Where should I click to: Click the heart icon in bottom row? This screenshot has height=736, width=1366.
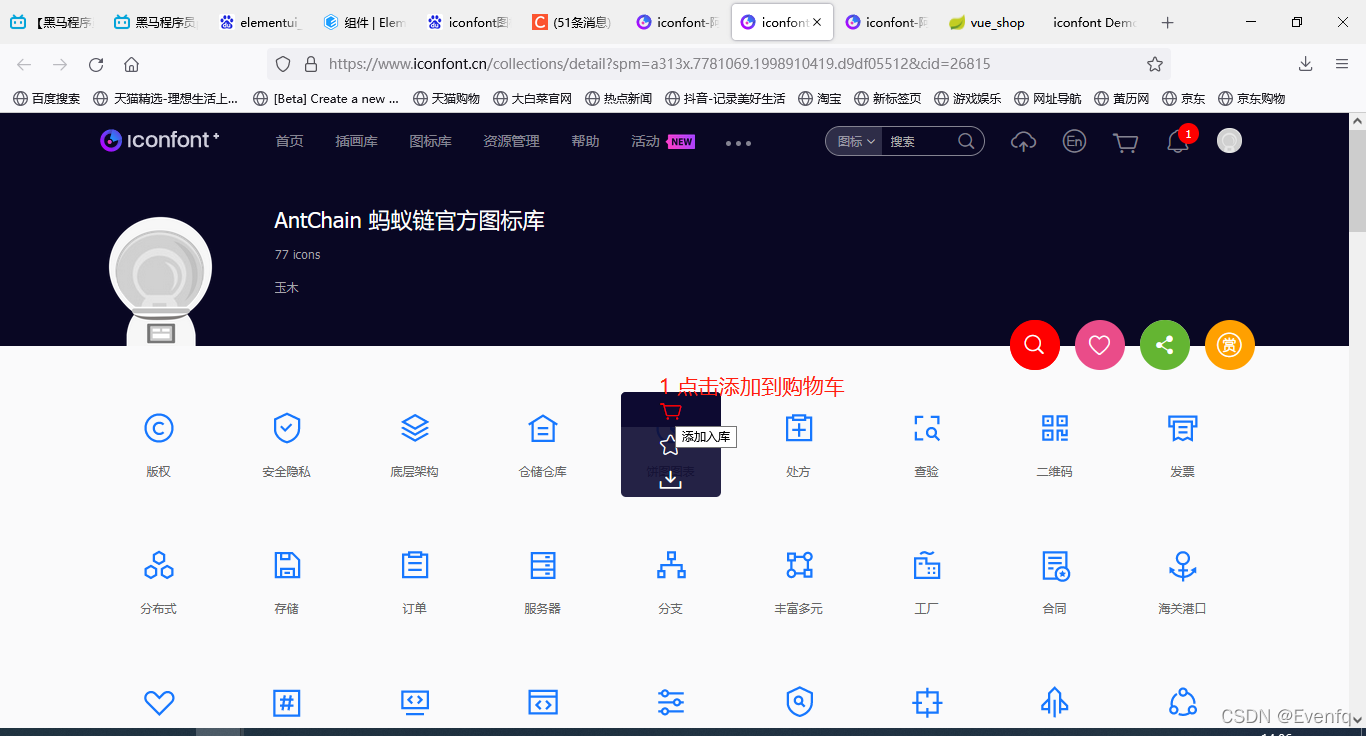pyautogui.click(x=159, y=703)
